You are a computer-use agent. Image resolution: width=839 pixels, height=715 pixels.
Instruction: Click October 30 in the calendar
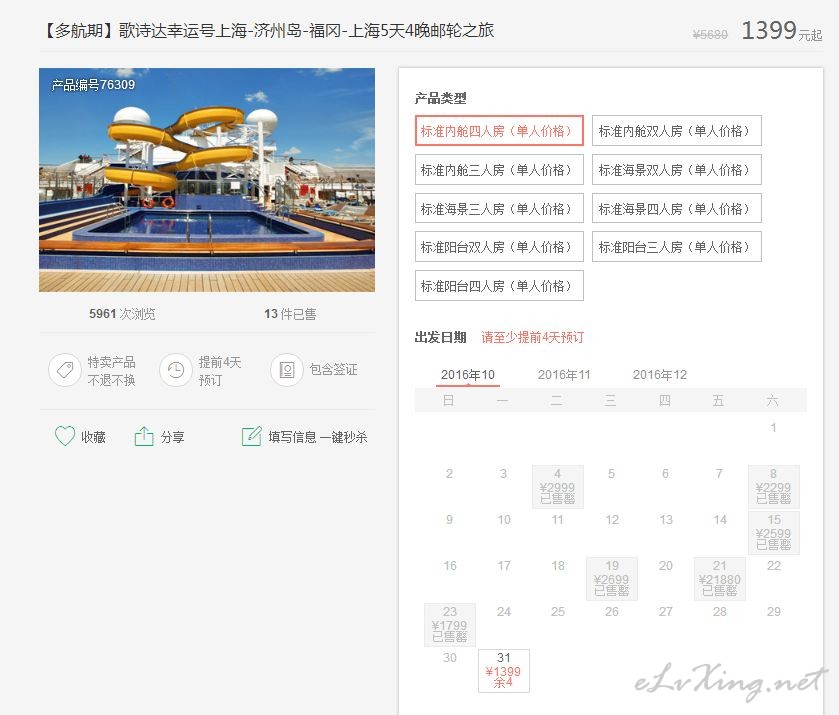(x=449, y=658)
